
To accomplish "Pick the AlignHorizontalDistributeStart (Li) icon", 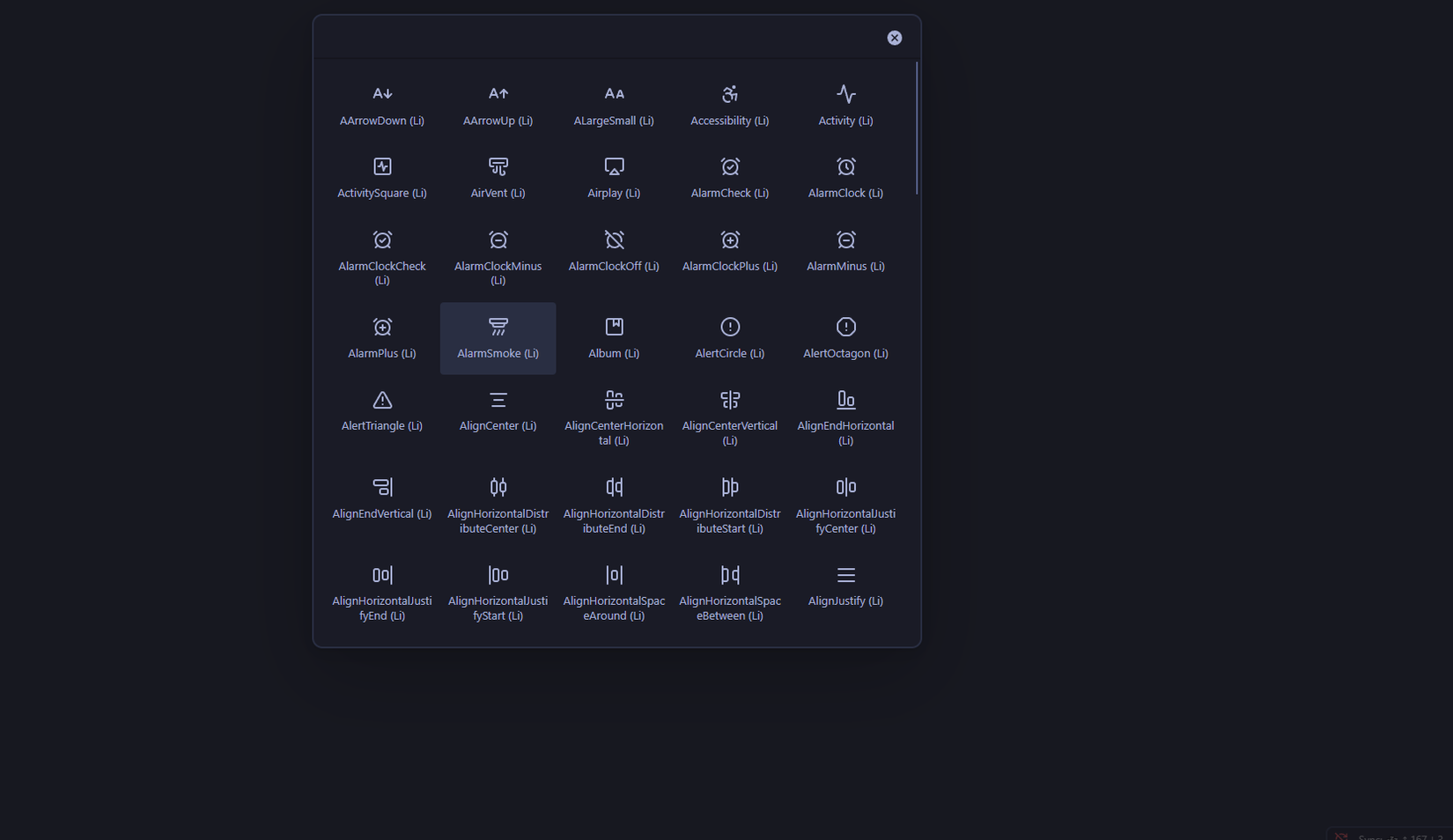I will (730, 487).
